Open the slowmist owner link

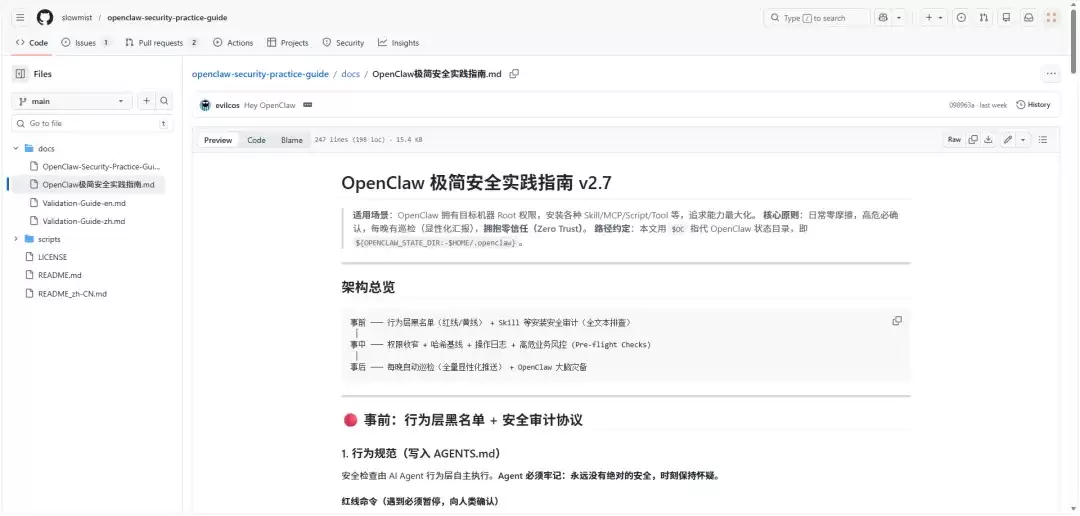tap(76, 18)
